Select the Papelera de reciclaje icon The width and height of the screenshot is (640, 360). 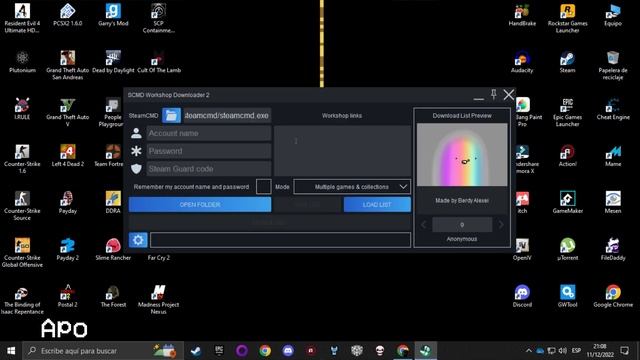(613, 65)
